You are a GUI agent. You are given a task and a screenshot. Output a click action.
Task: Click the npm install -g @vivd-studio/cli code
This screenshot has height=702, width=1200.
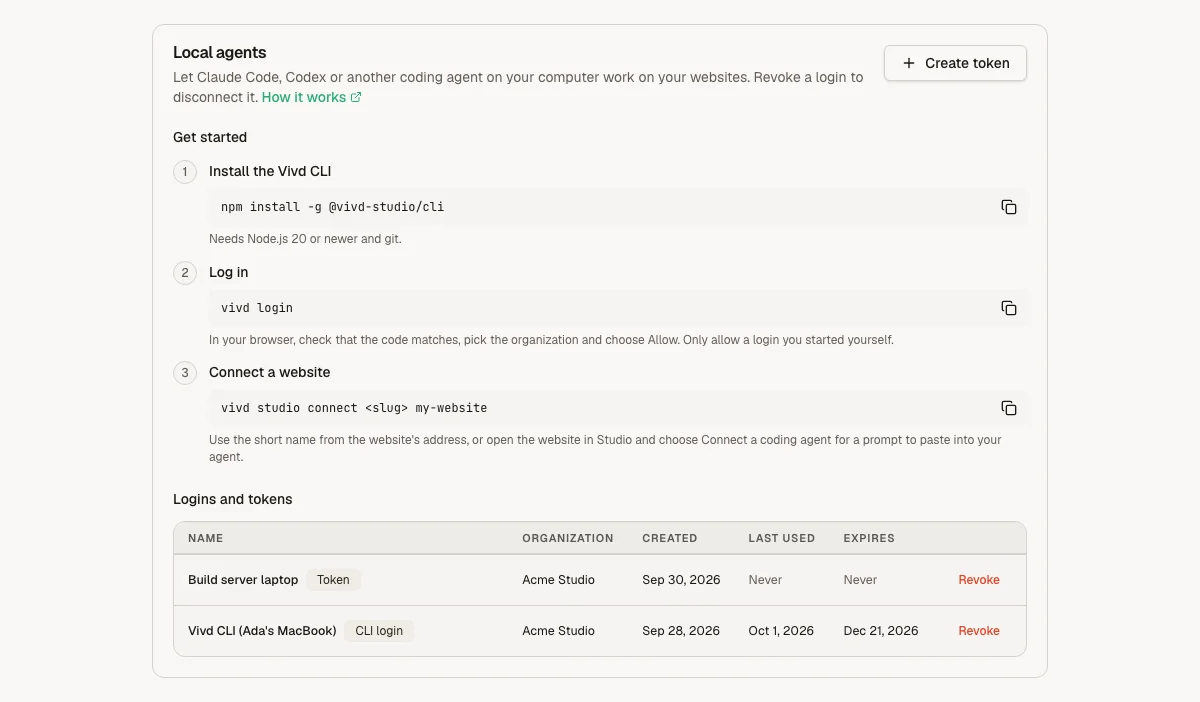pos(332,207)
